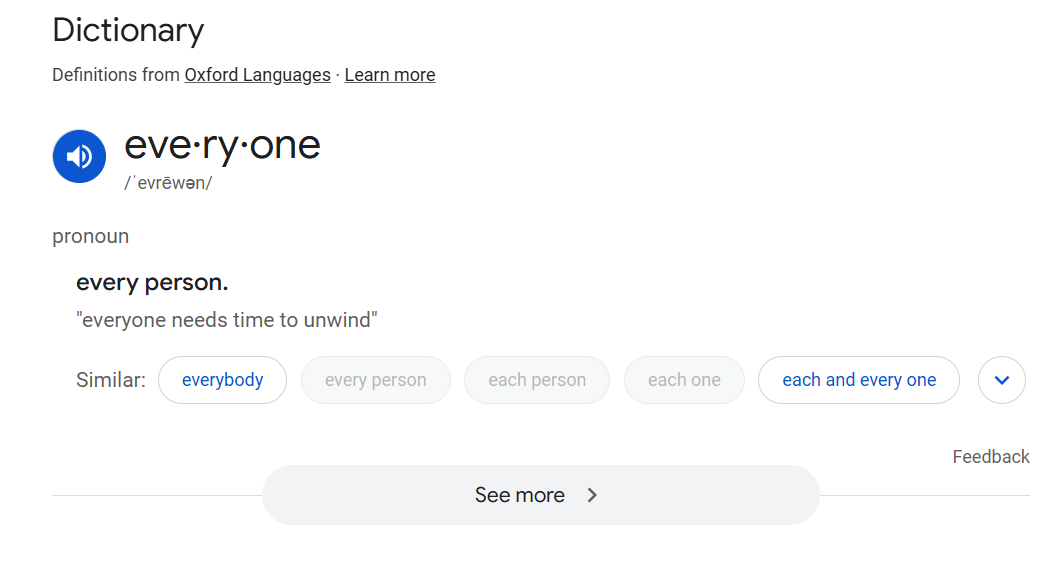Click the headword eve·ry·one
Viewport: 1062px width, 562px height.
click(222, 146)
